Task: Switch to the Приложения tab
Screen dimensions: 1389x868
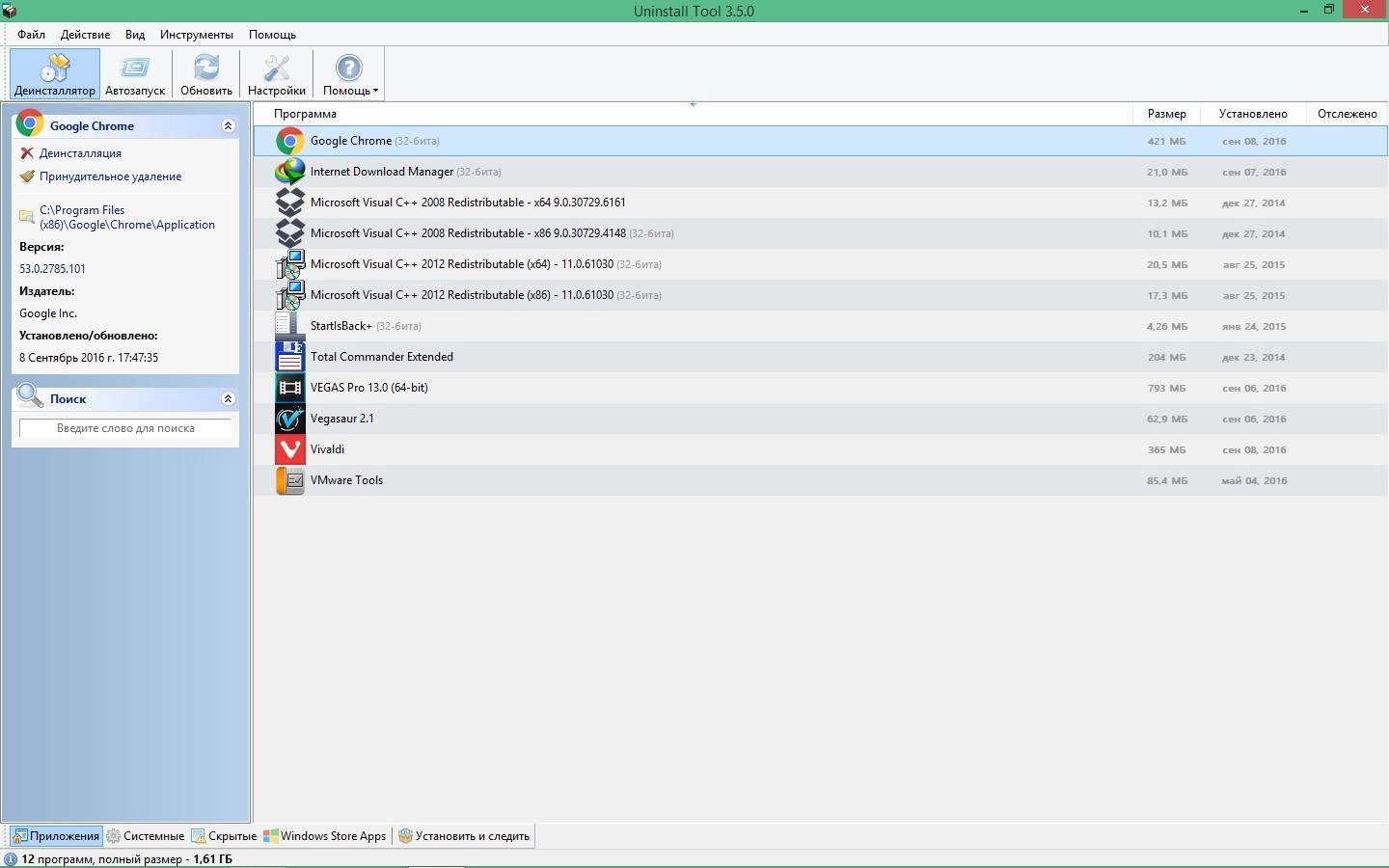Action: pyautogui.click(x=56, y=836)
